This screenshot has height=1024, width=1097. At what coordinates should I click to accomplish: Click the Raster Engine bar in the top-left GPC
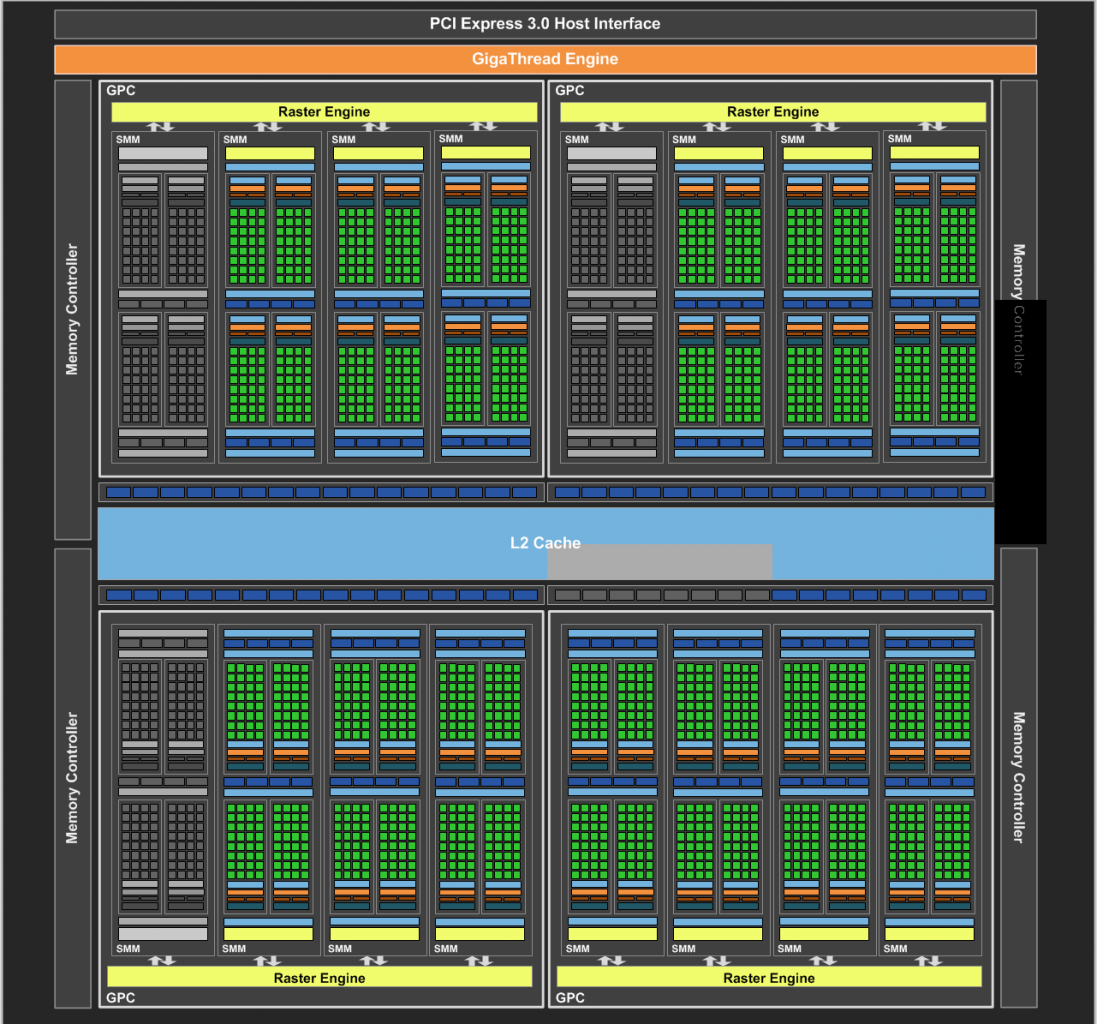tap(324, 112)
